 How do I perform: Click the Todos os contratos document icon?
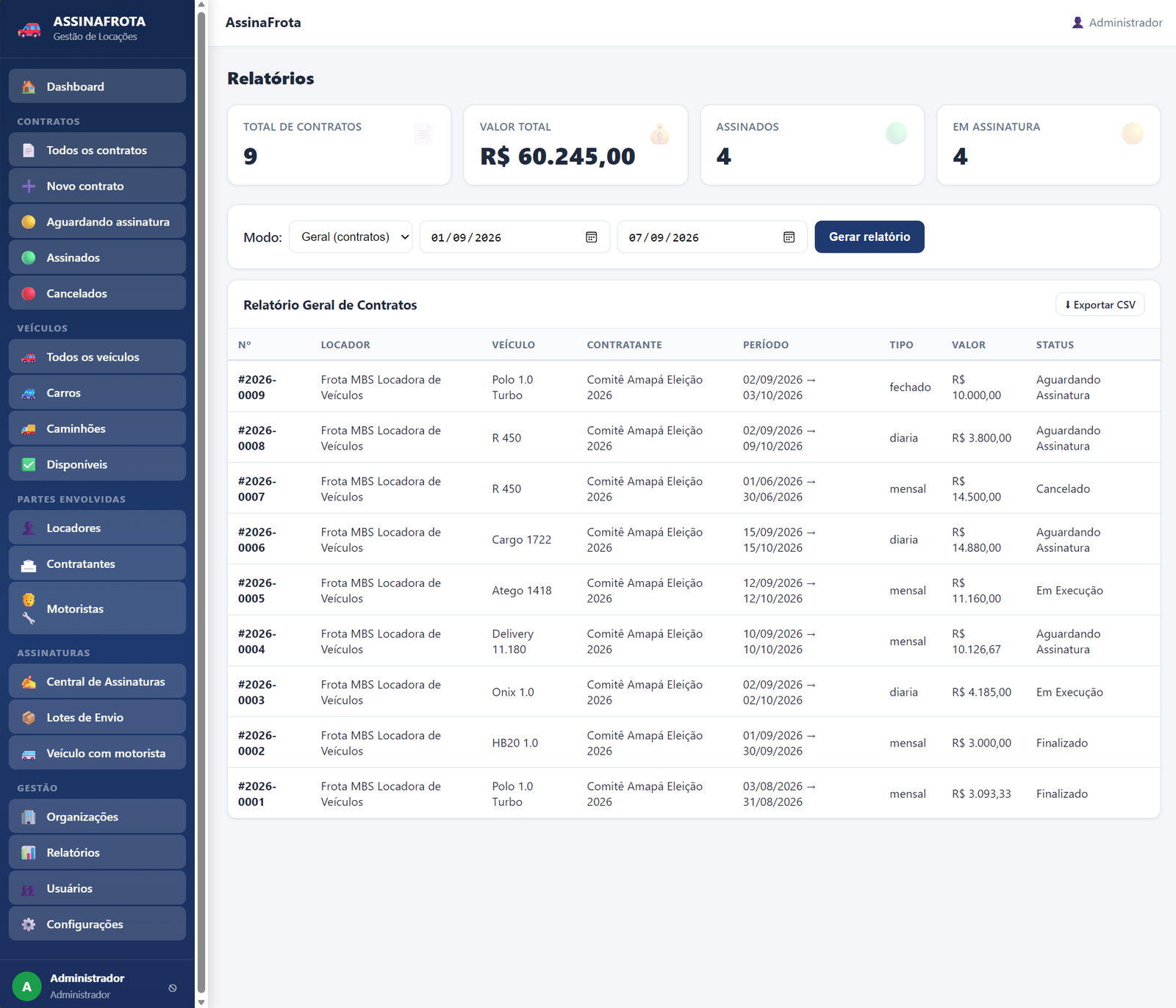(x=29, y=150)
